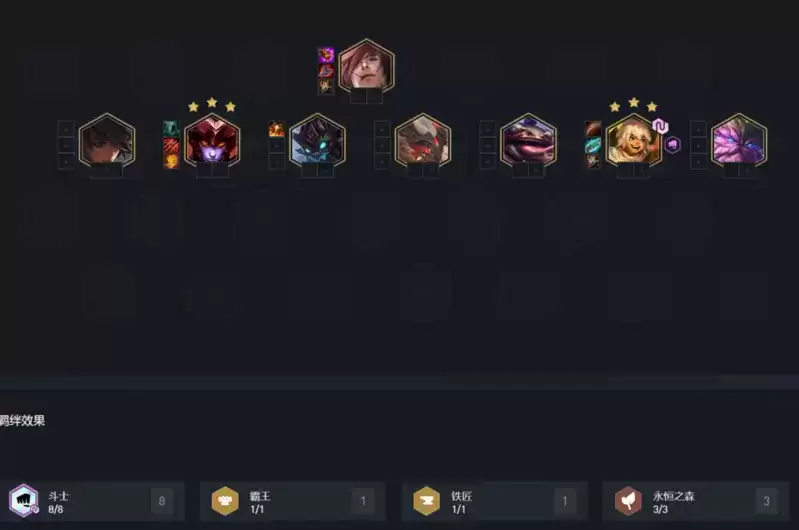Select the Ornn champion portrait
Screen dimensions: 799x530
click(423, 141)
